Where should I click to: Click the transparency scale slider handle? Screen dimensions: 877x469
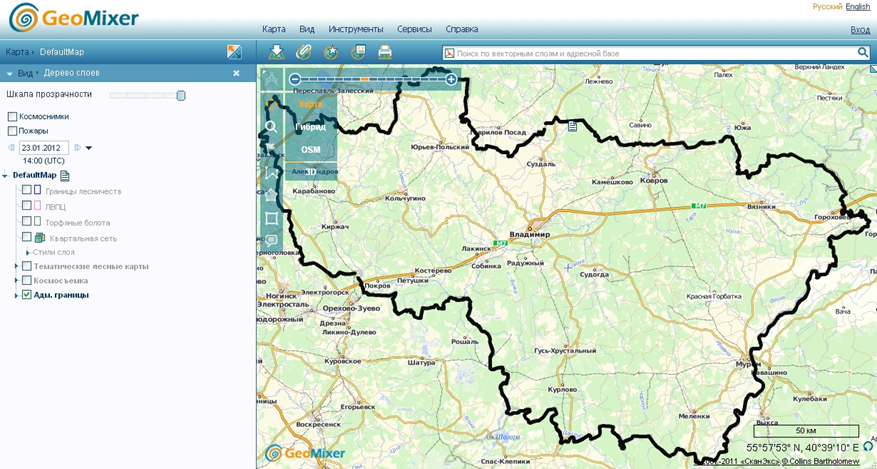tap(181, 95)
